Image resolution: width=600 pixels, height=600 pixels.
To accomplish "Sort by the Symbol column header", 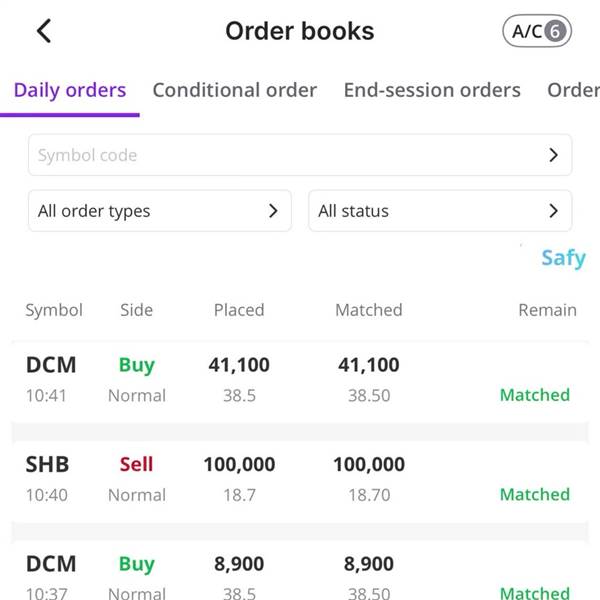I will (54, 310).
